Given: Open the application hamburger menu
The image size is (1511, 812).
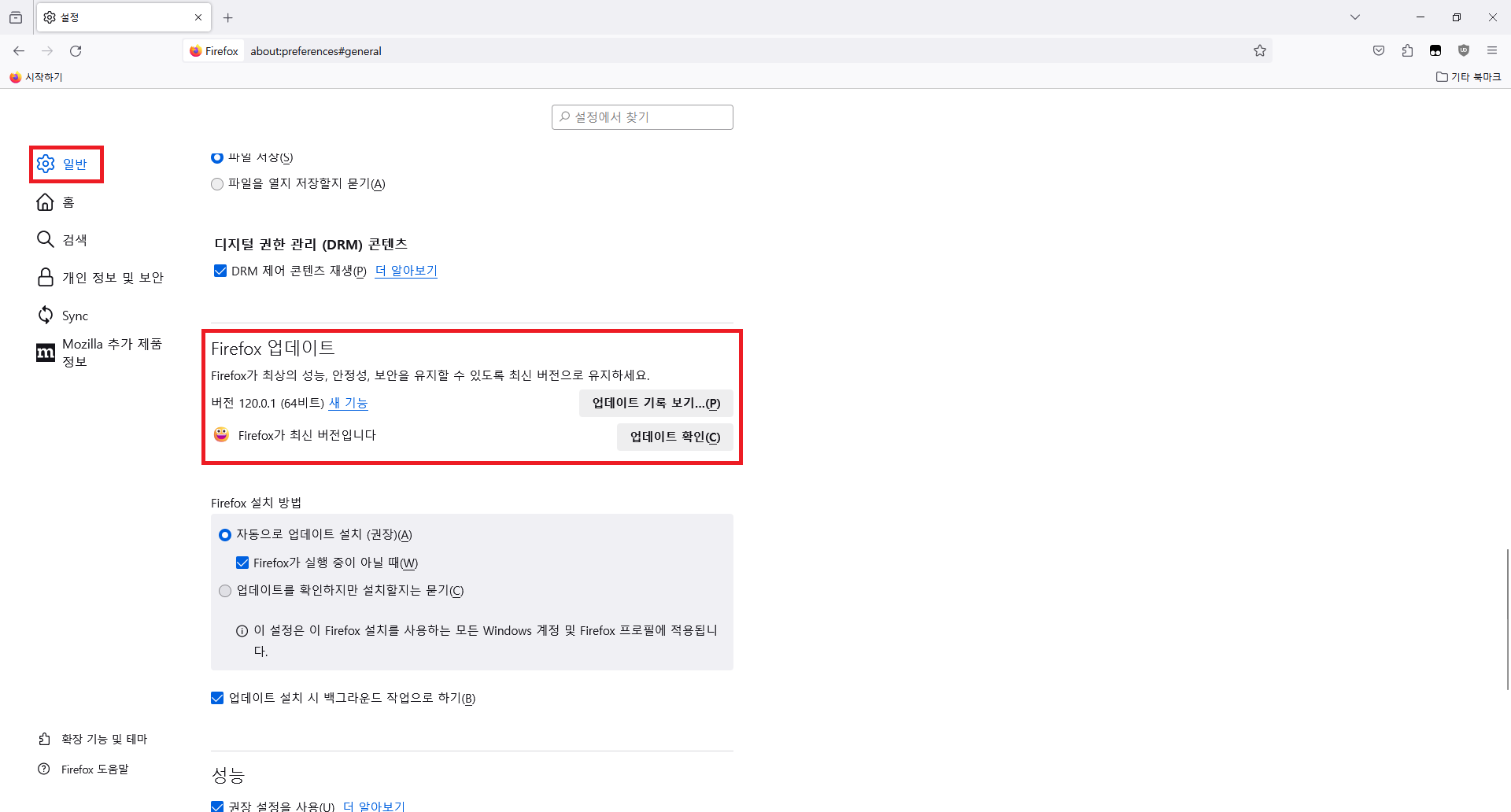Looking at the screenshot, I should [x=1492, y=51].
